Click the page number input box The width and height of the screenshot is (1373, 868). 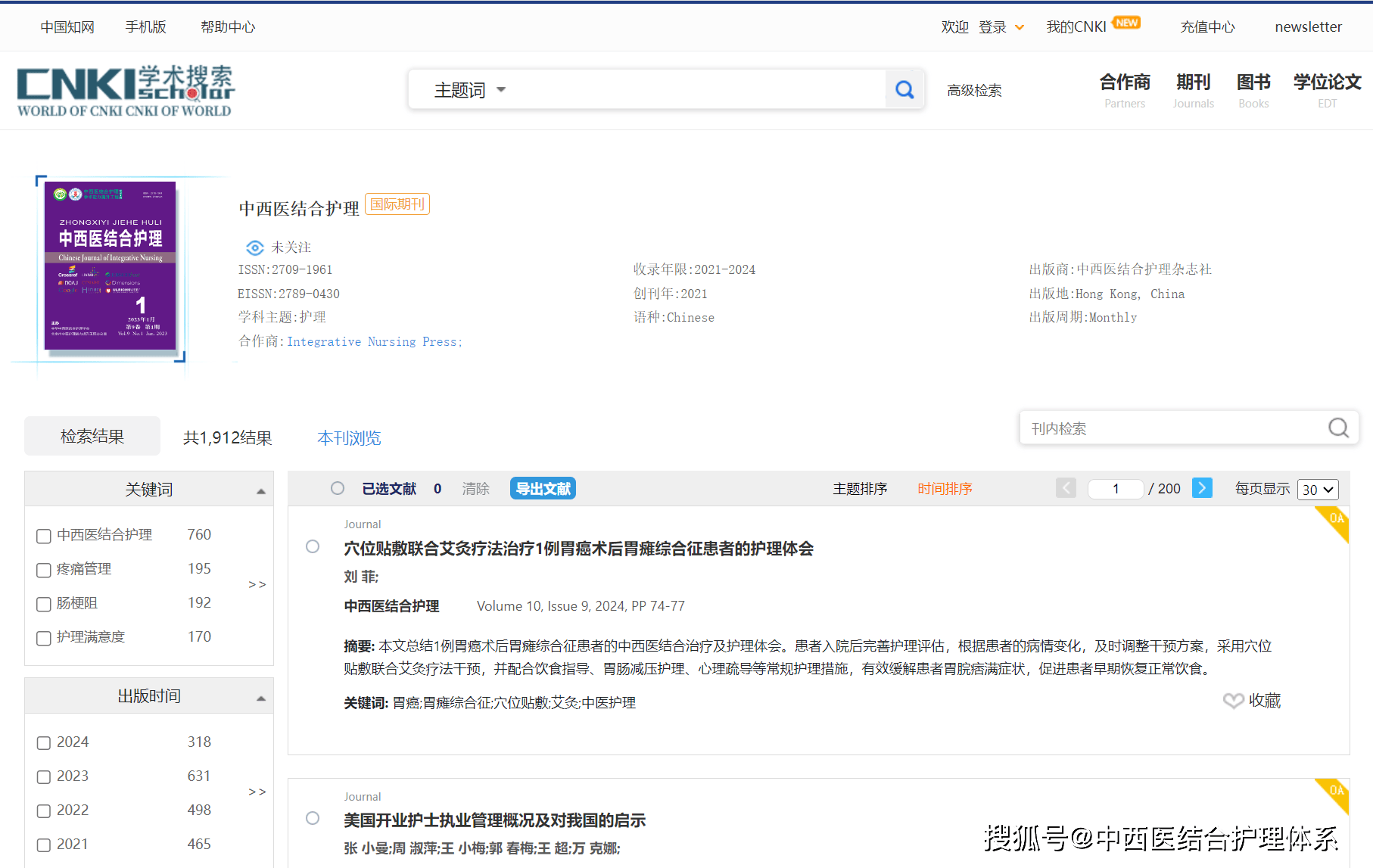pyautogui.click(x=1116, y=489)
